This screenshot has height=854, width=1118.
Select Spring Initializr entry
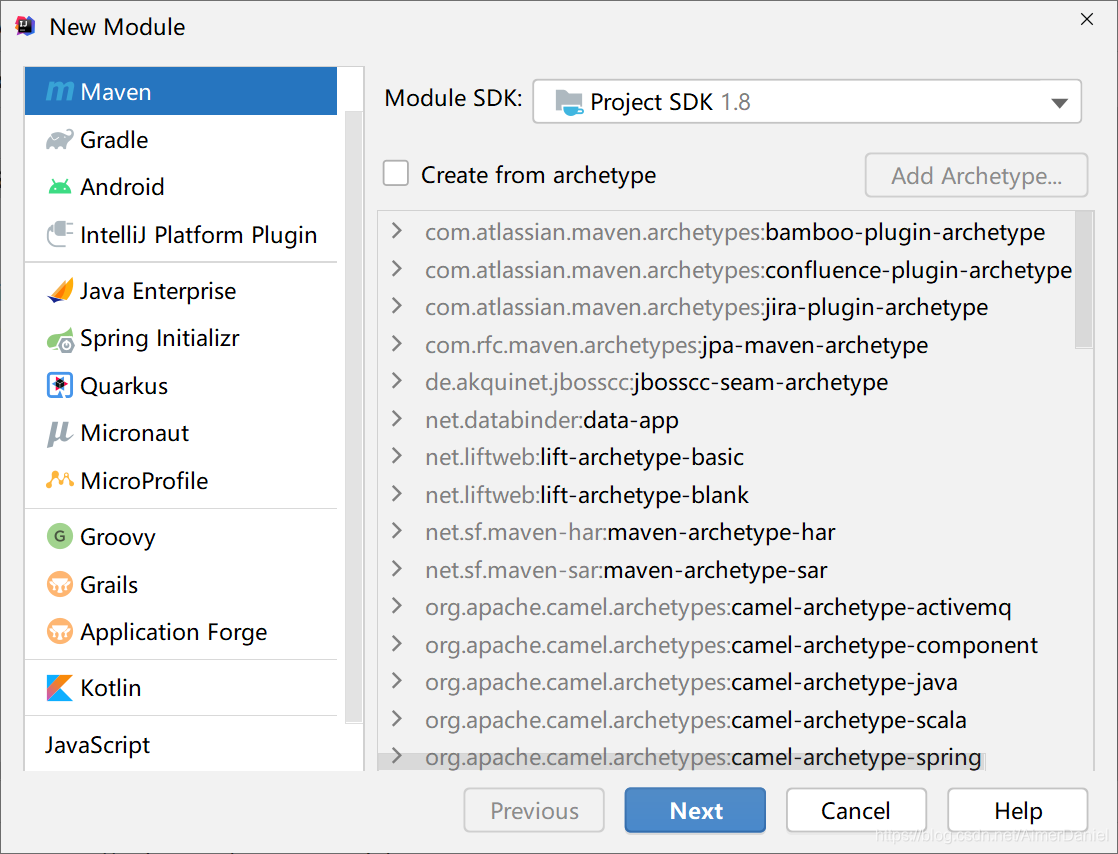click(180, 338)
